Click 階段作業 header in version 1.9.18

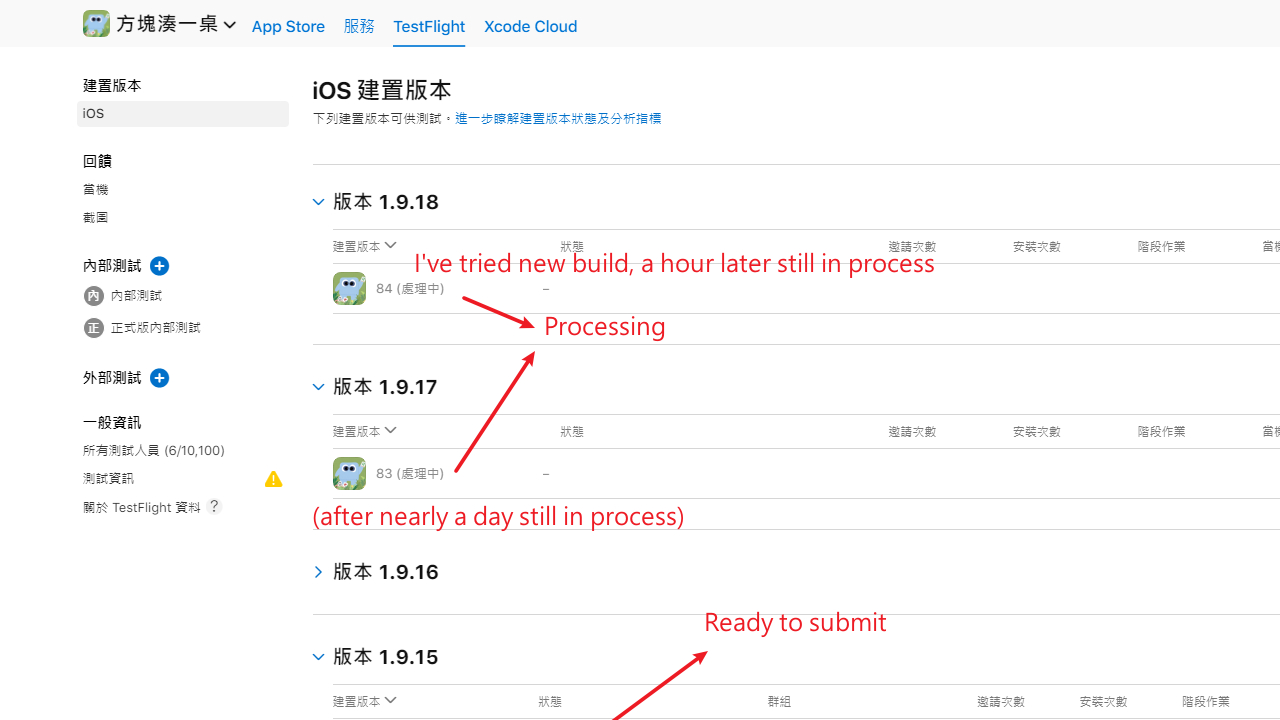coord(1162,247)
